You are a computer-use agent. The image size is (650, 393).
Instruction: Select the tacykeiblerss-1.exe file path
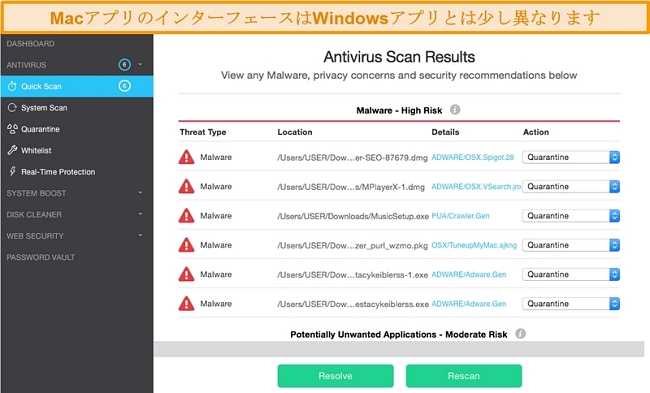(x=352, y=275)
